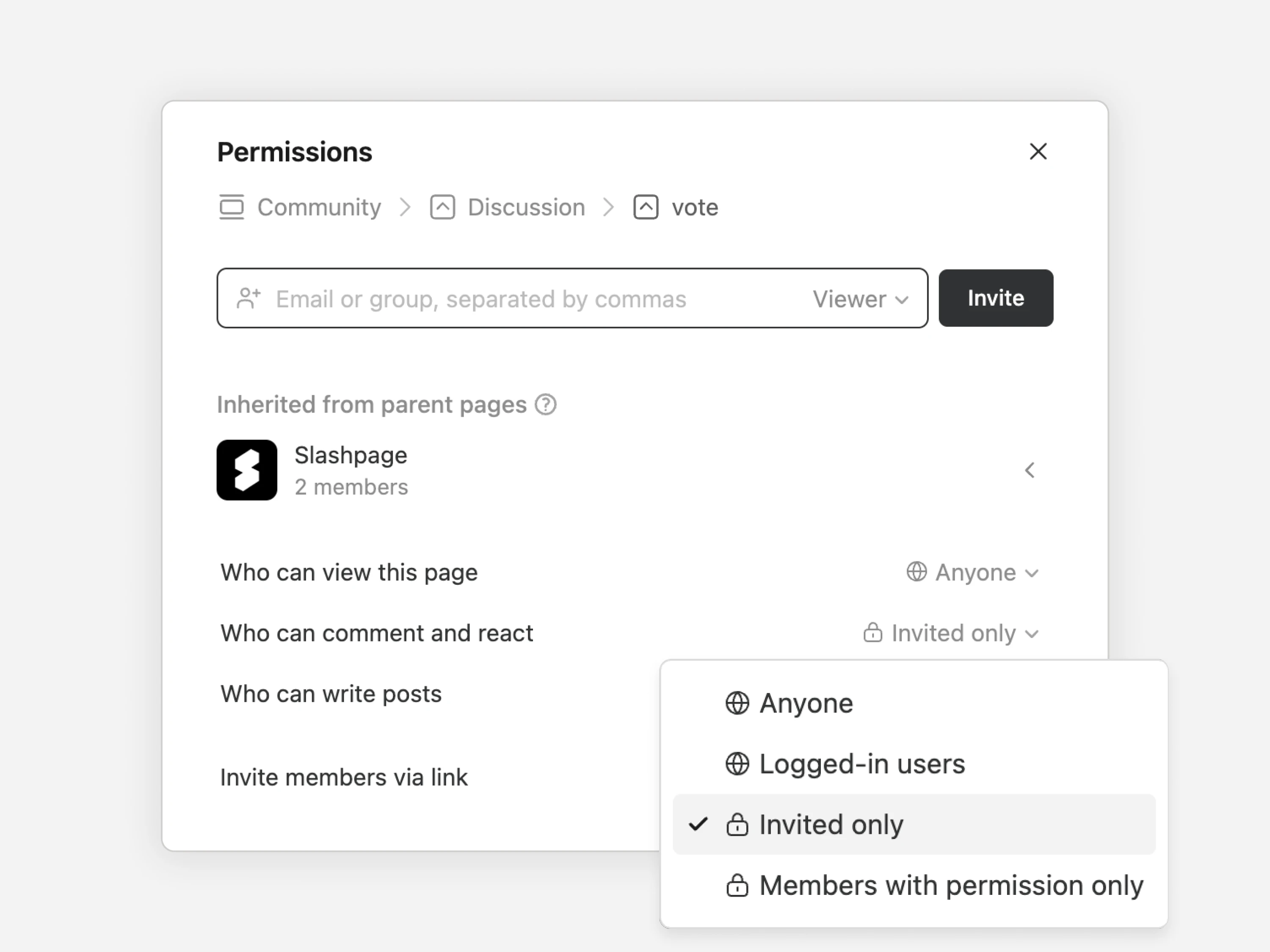The width and height of the screenshot is (1270, 952).
Task: Open the comment and react Invited only dropdown
Action: point(951,633)
